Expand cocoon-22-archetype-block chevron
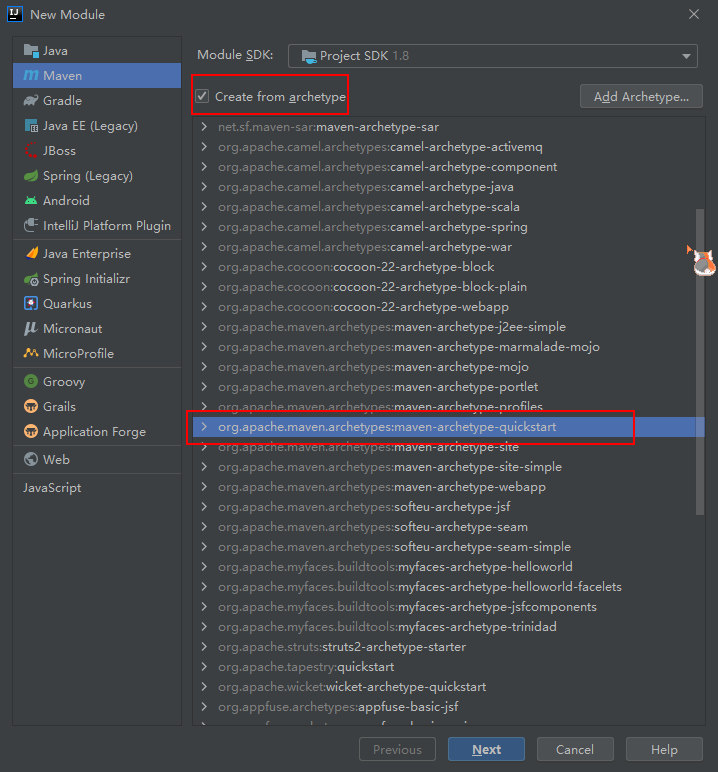This screenshot has height=772, width=718. pyautogui.click(x=204, y=266)
